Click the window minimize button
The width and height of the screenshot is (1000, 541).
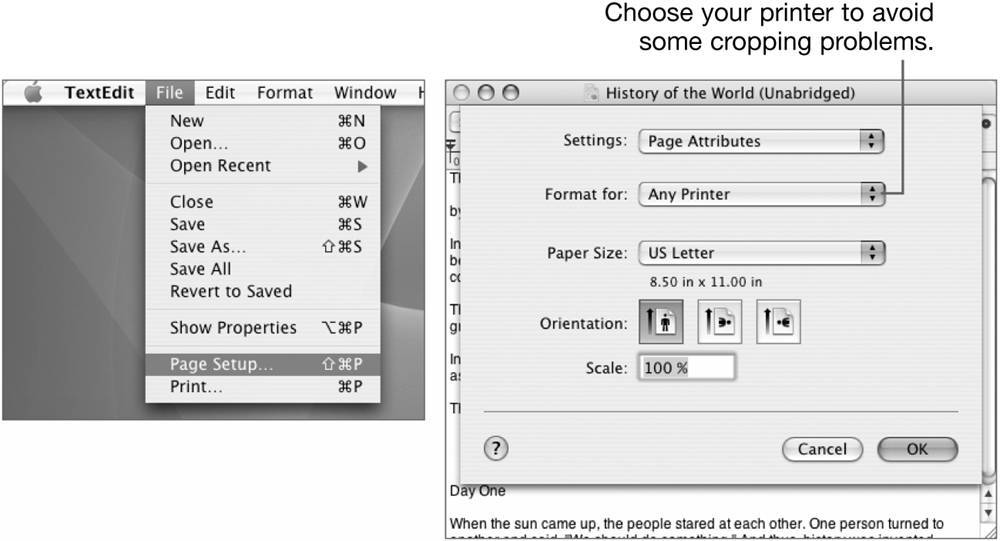tap(486, 93)
